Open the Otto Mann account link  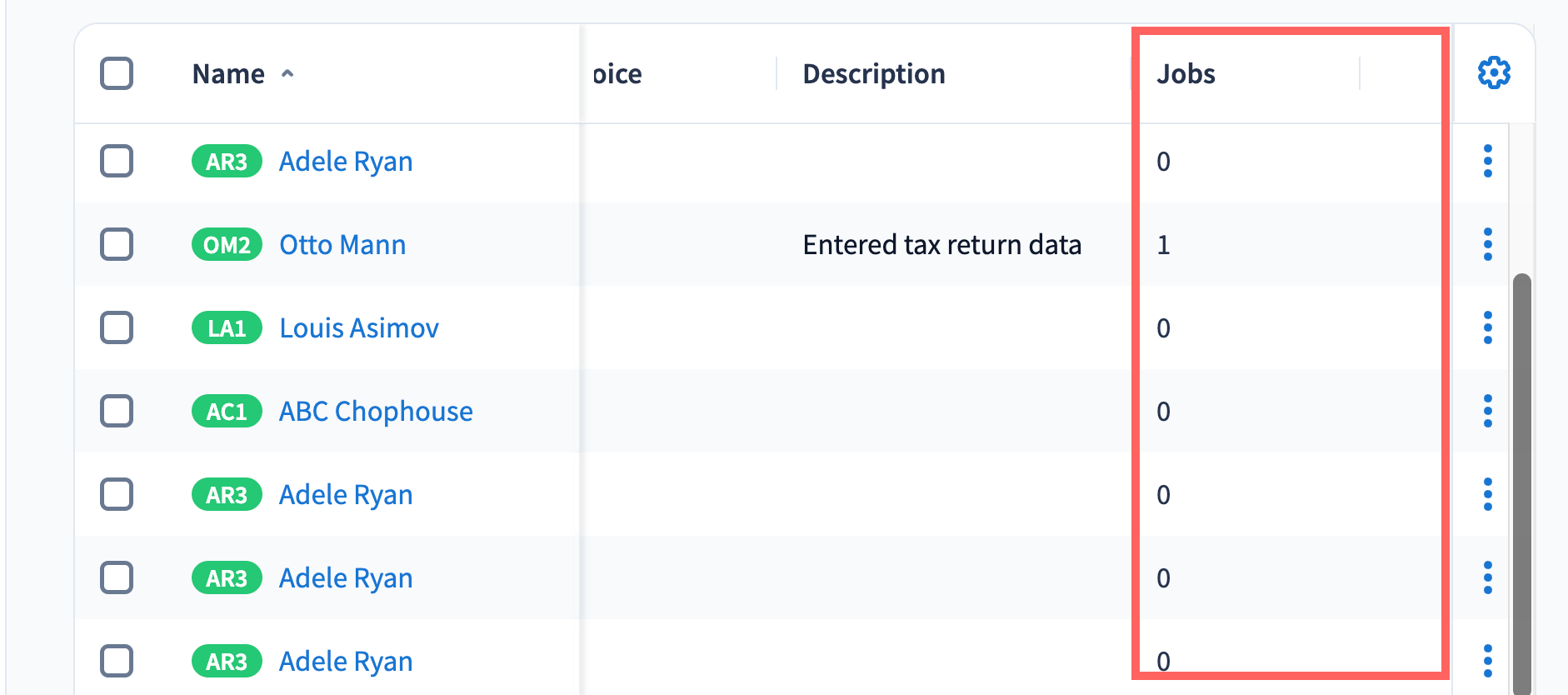pos(342,244)
